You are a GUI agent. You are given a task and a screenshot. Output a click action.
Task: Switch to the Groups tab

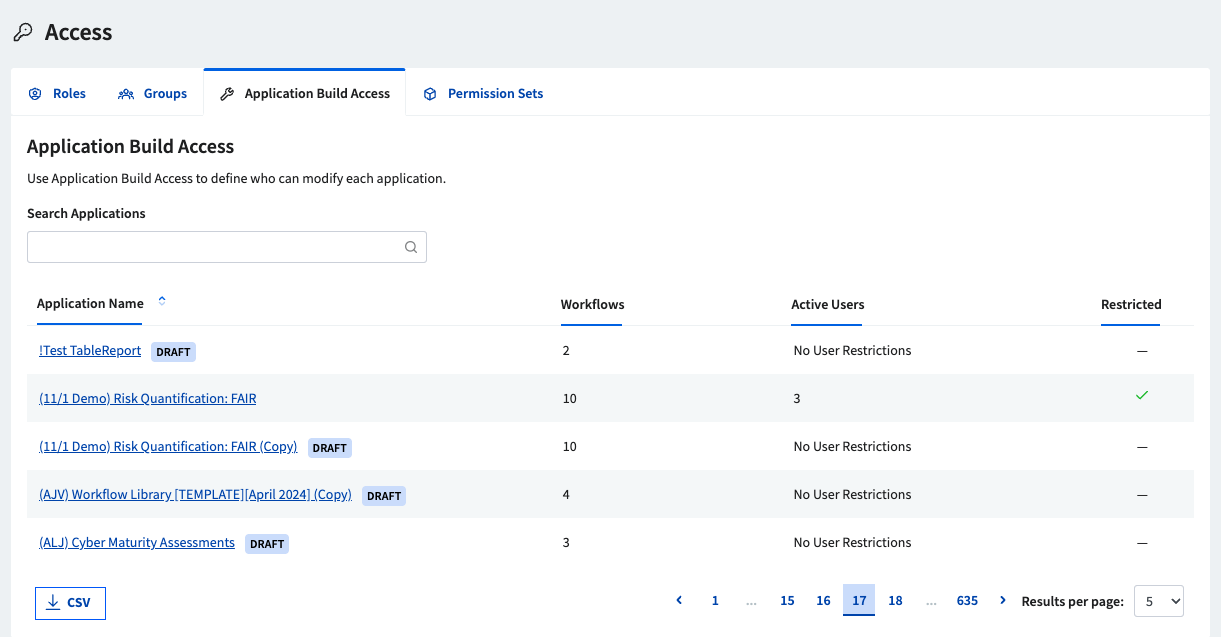tap(153, 94)
